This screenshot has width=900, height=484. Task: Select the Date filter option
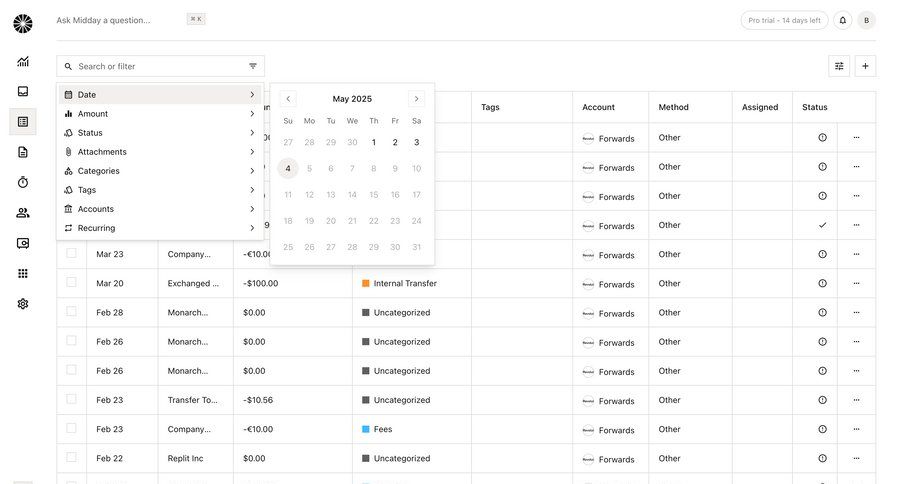[160, 95]
